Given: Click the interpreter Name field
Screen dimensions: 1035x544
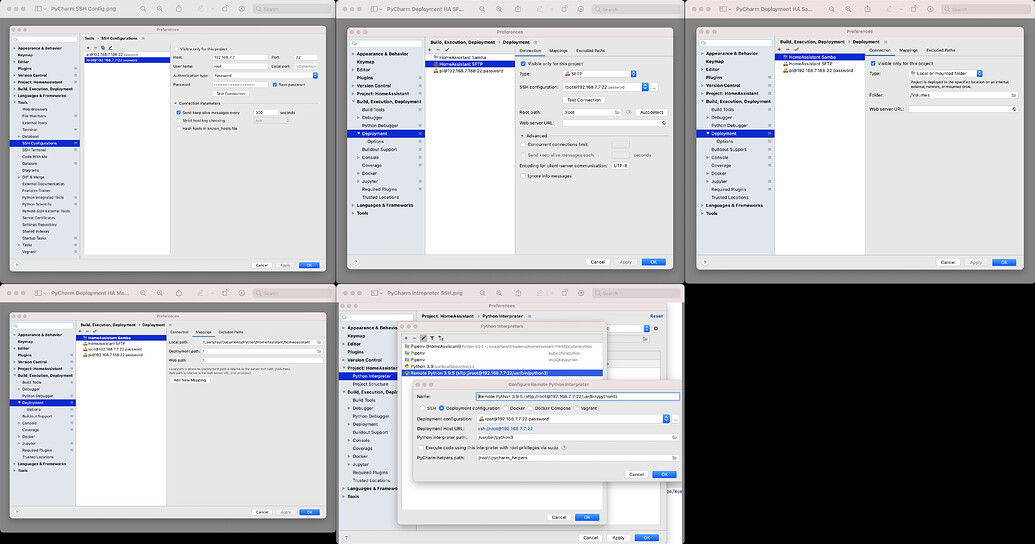Looking at the screenshot, I should pos(578,397).
